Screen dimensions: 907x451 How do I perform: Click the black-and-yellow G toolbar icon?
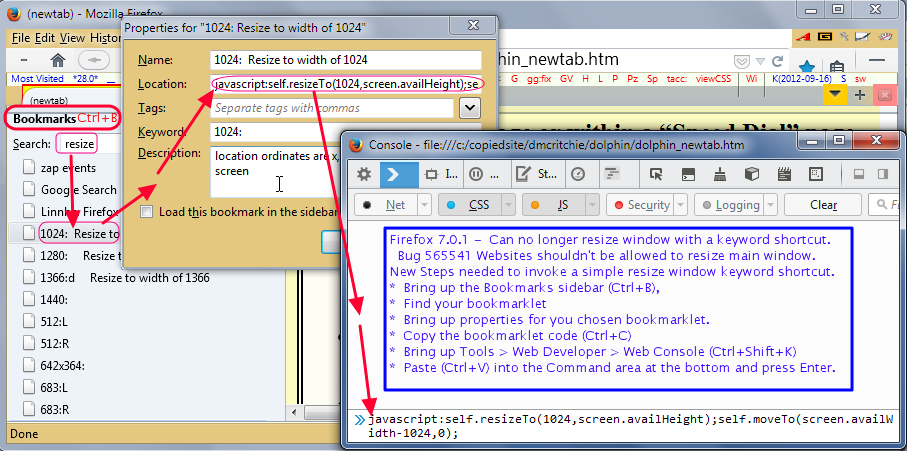pos(824,36)
